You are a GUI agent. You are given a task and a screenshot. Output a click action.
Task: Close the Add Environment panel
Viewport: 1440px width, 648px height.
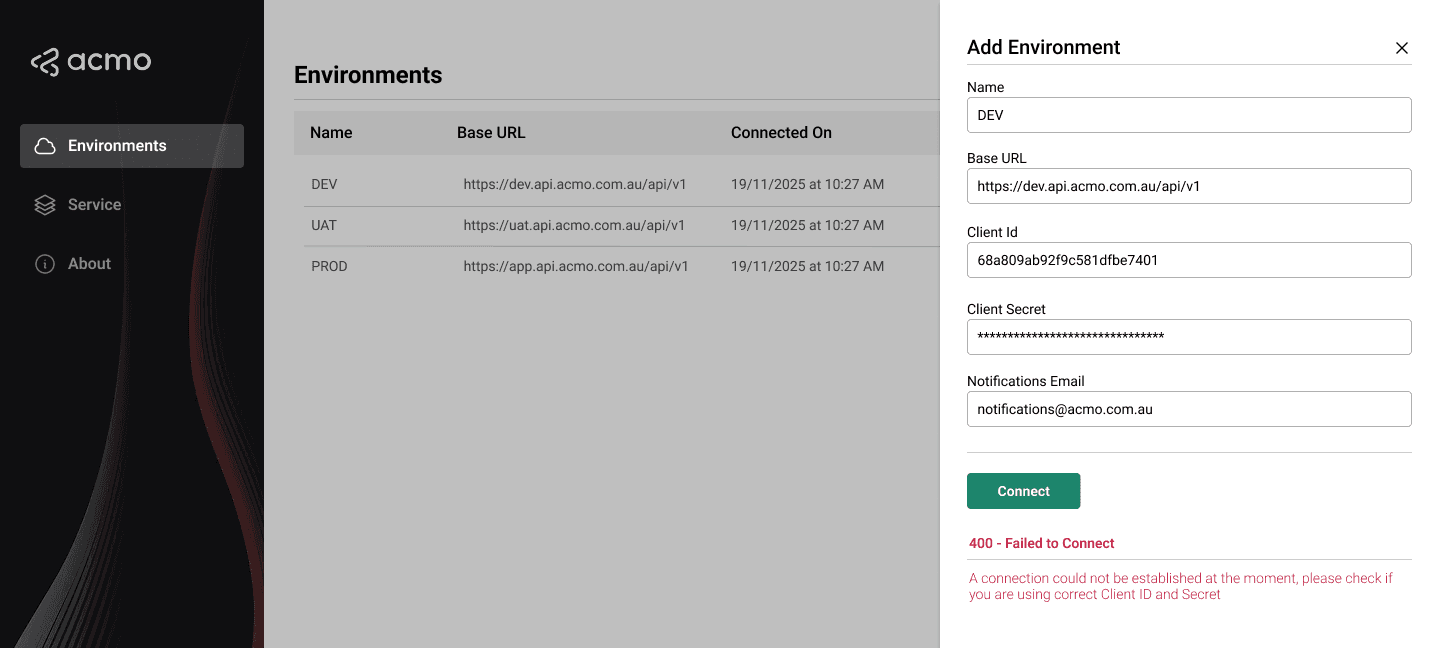pos(1401,47)
